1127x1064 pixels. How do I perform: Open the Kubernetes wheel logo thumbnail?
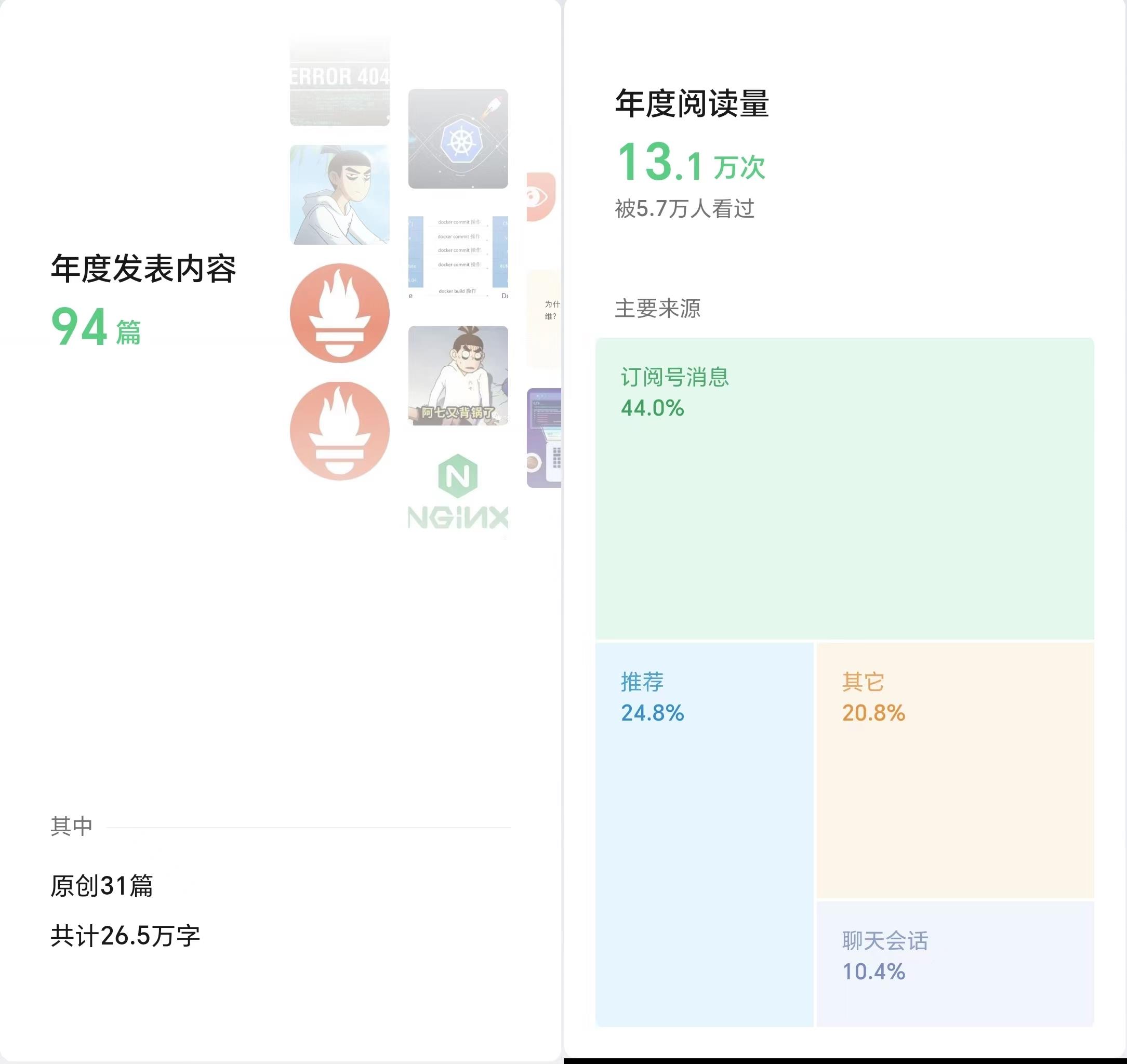[458, 138]
